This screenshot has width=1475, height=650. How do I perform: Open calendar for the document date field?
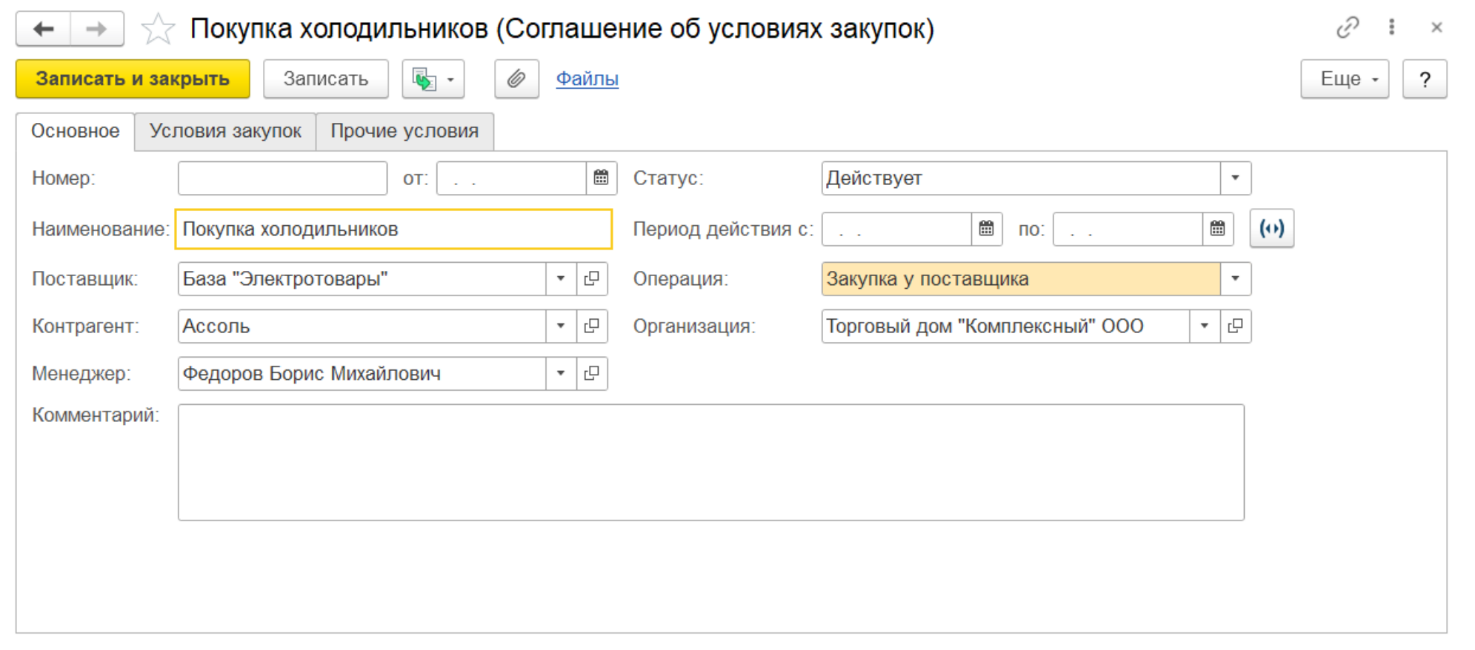[x=601, y=179]
